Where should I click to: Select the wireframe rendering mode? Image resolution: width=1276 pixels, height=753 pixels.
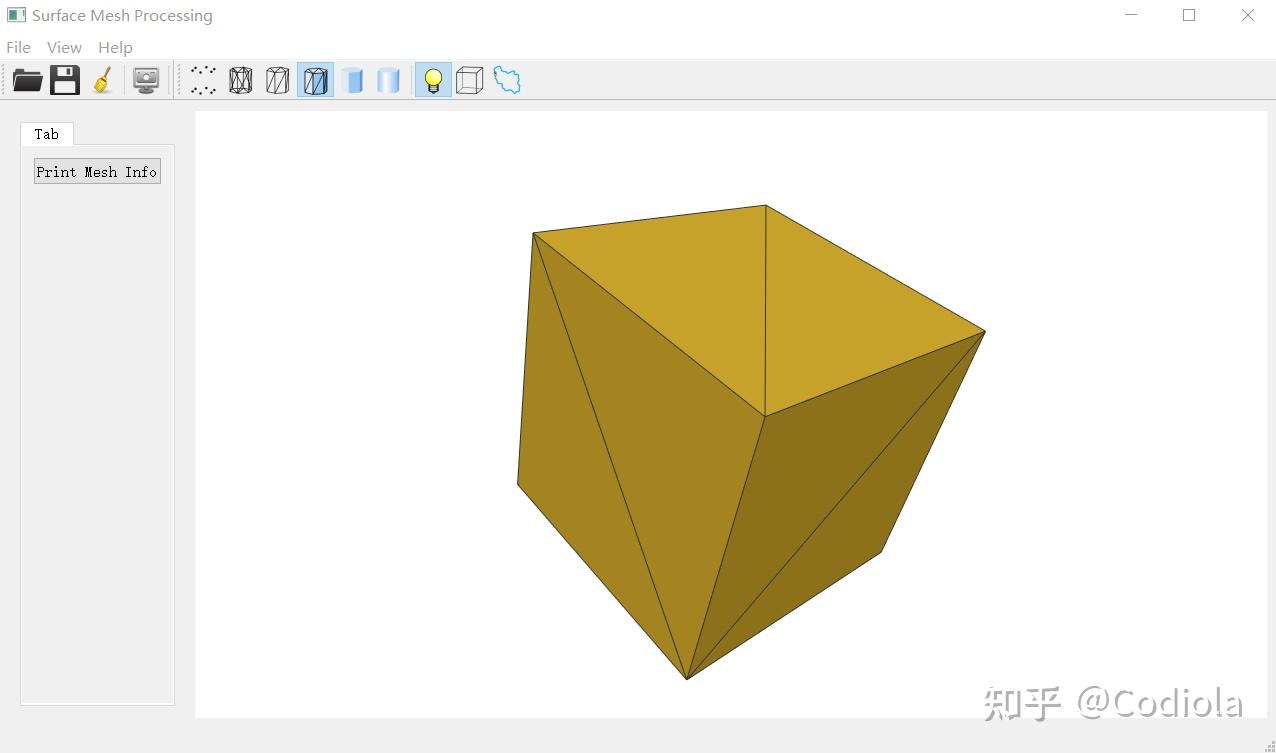click(240, 80)
